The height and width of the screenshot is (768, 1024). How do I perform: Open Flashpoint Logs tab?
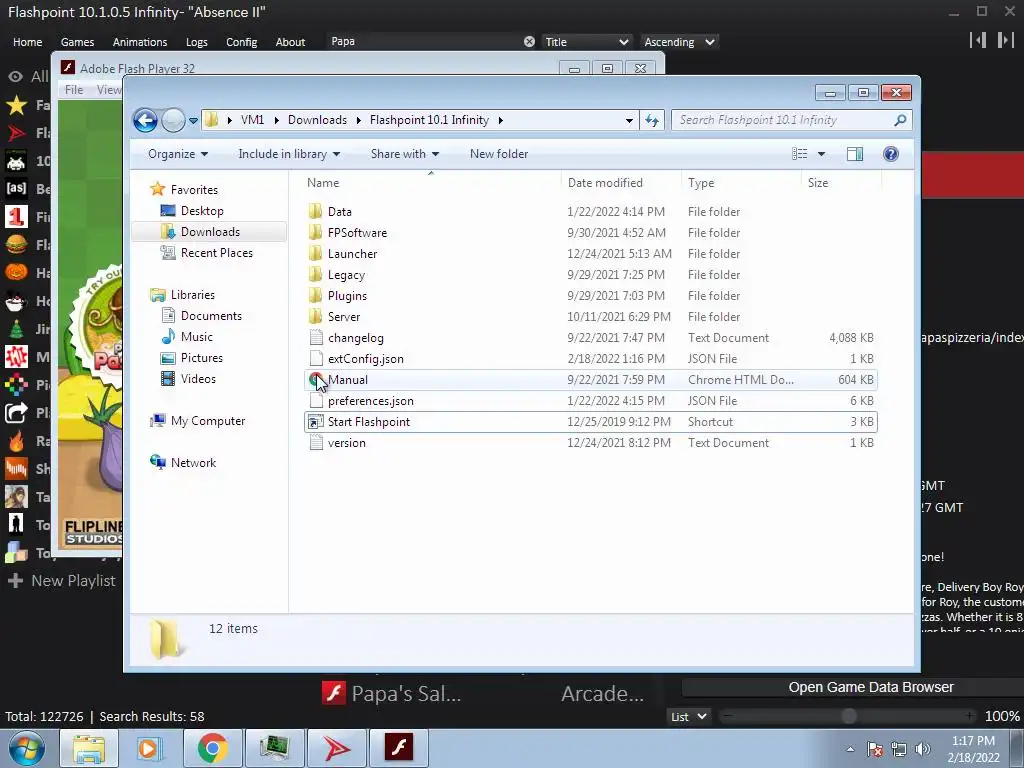point(197,42)
